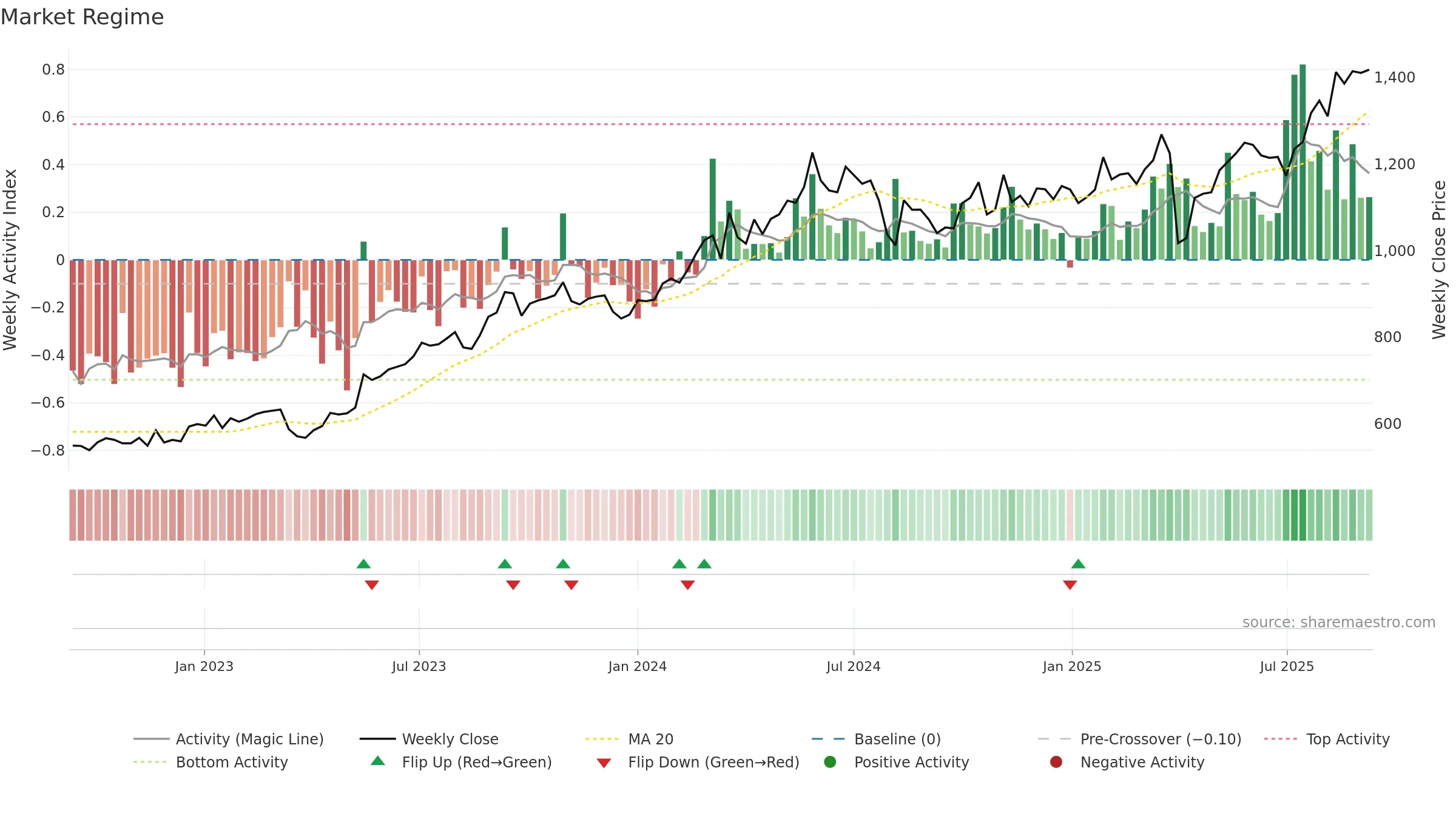Select the tallest green activity bar above 0.8
The height and width of the screenshot is (819, 1456).
pos(1303,162)
